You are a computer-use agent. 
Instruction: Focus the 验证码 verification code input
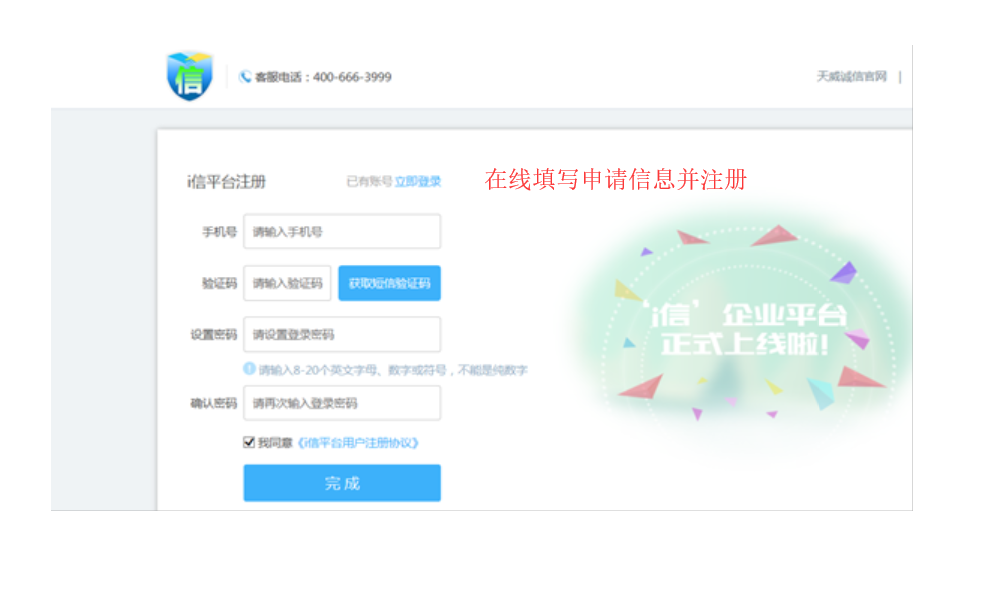pos(286,283)
